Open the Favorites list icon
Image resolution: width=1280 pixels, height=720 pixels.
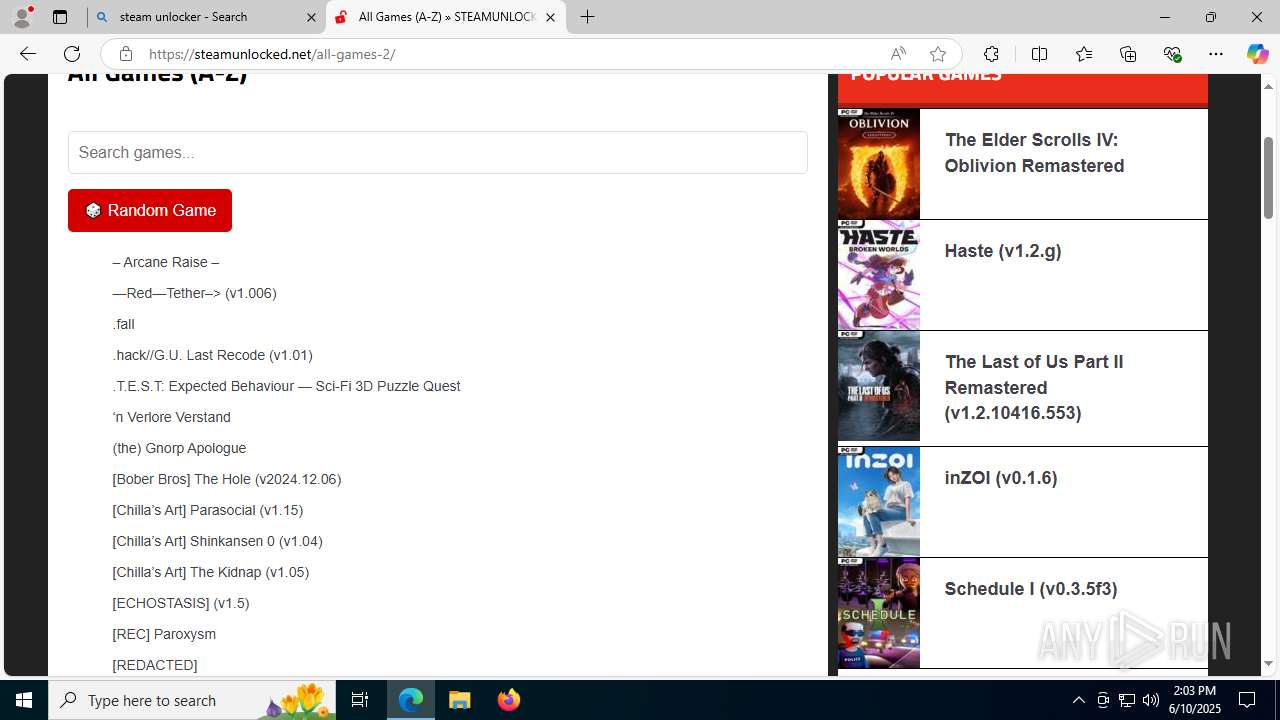(1084, 54)
